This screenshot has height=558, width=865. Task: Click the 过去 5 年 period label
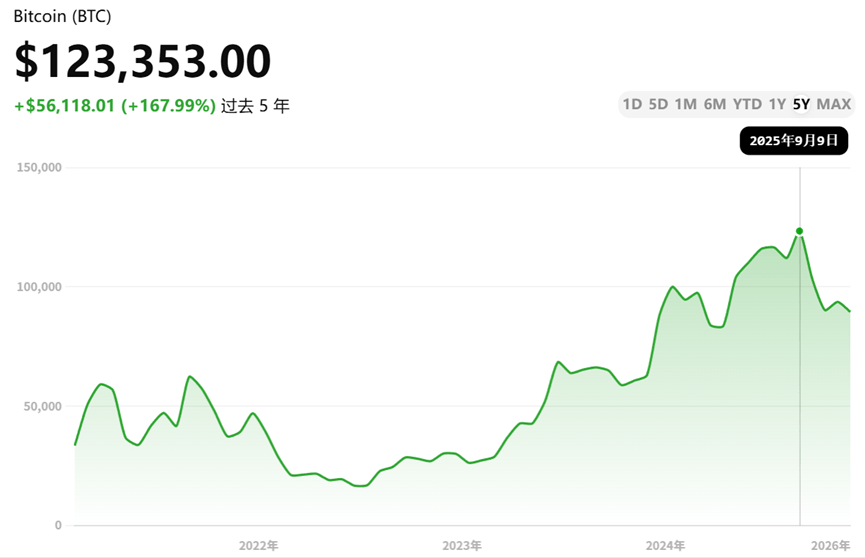point(255,106)
